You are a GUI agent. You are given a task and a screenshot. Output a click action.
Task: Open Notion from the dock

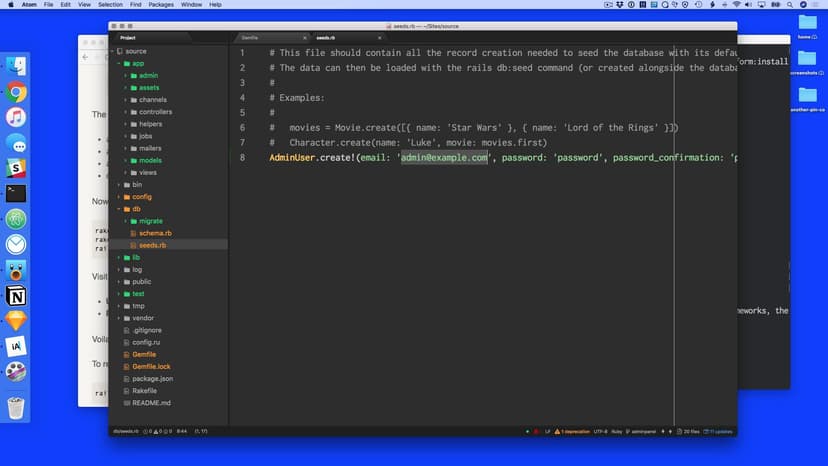point(16,296)
